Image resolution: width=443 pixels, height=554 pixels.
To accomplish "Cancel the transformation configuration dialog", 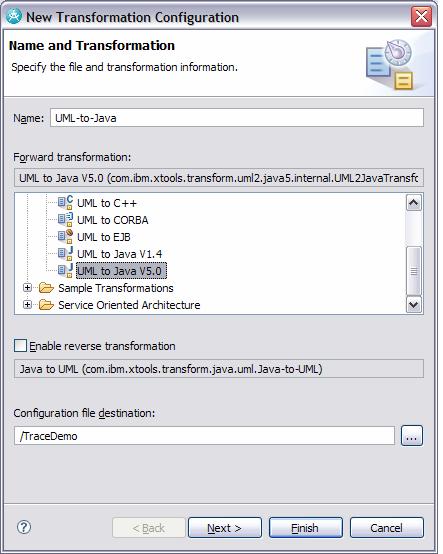I will tap(386, 528).
